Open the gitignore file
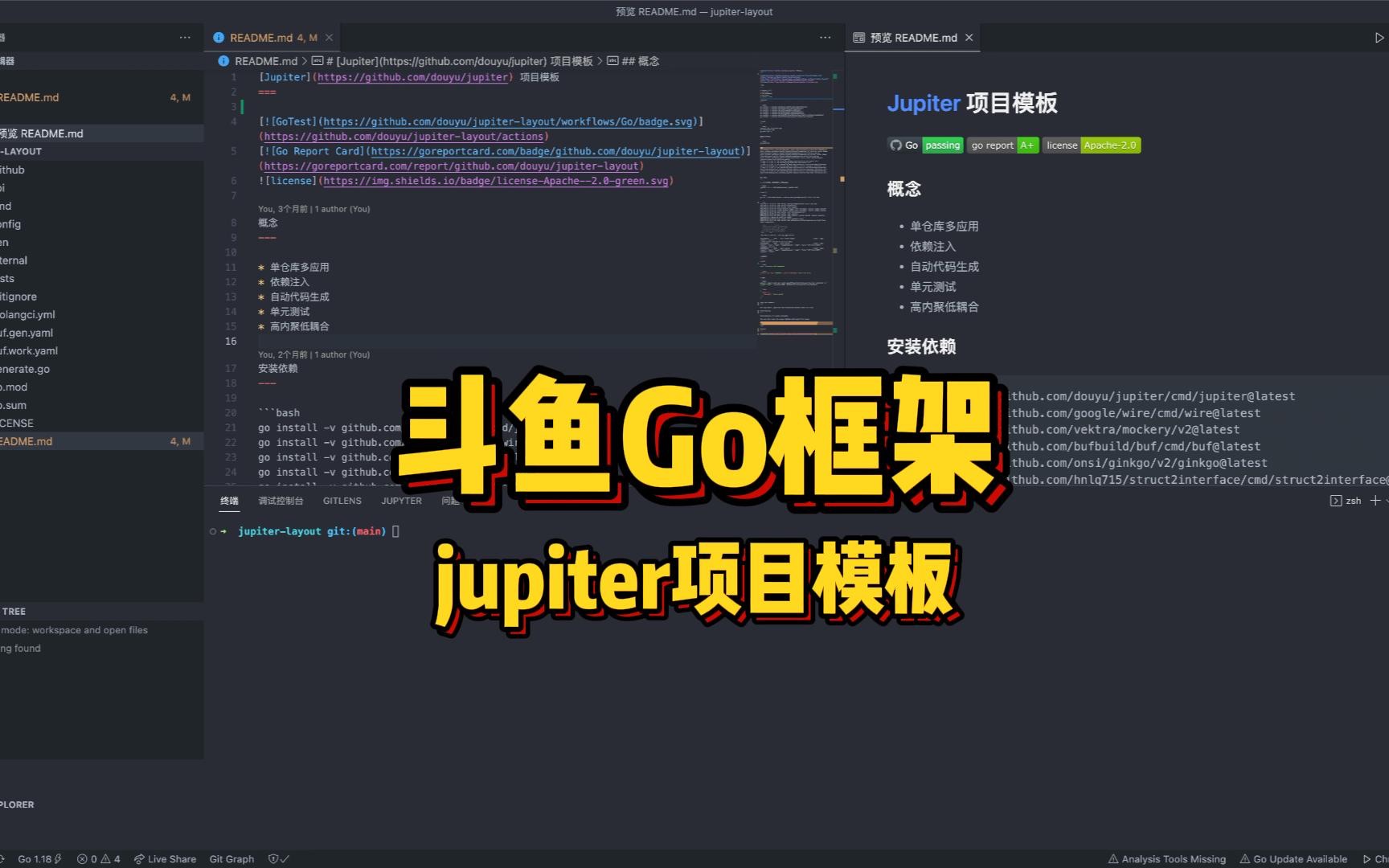This screenshot has height=868, width=1389. click(x=101, y=297)
